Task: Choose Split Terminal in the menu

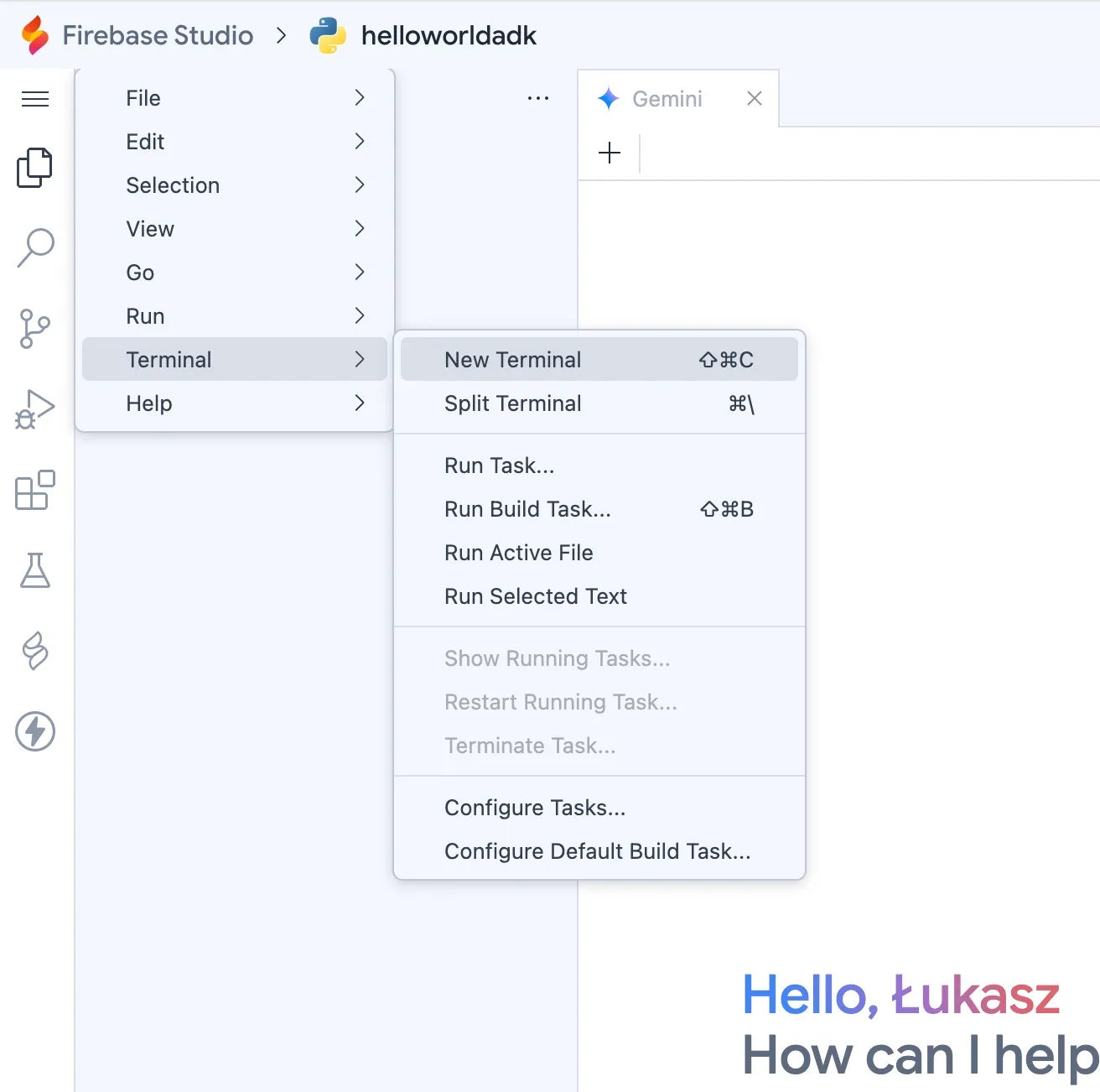Action: pyautogui.click(x=512, y=403)
